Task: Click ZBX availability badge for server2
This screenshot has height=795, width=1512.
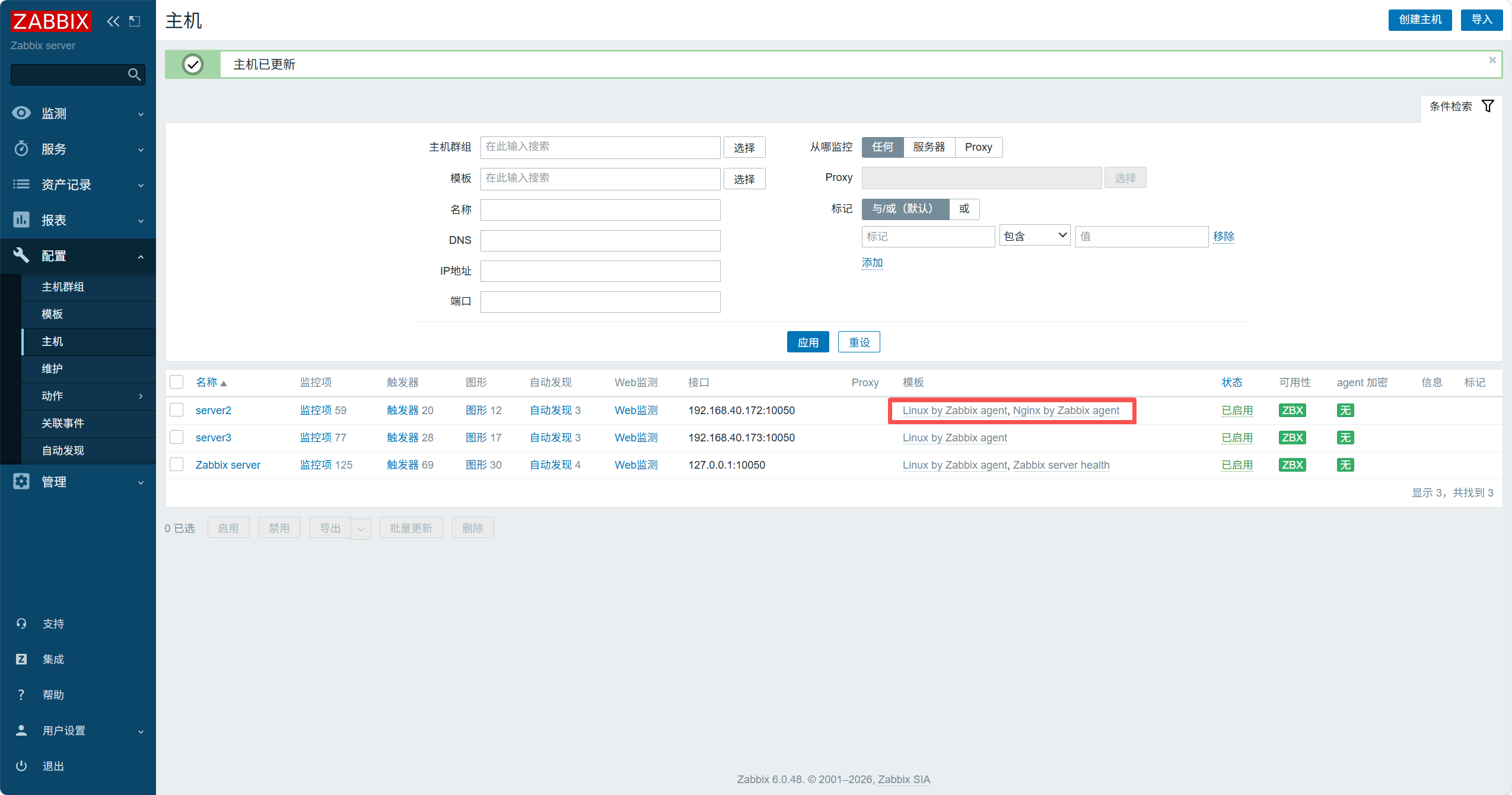Action: coord(1293,410)
